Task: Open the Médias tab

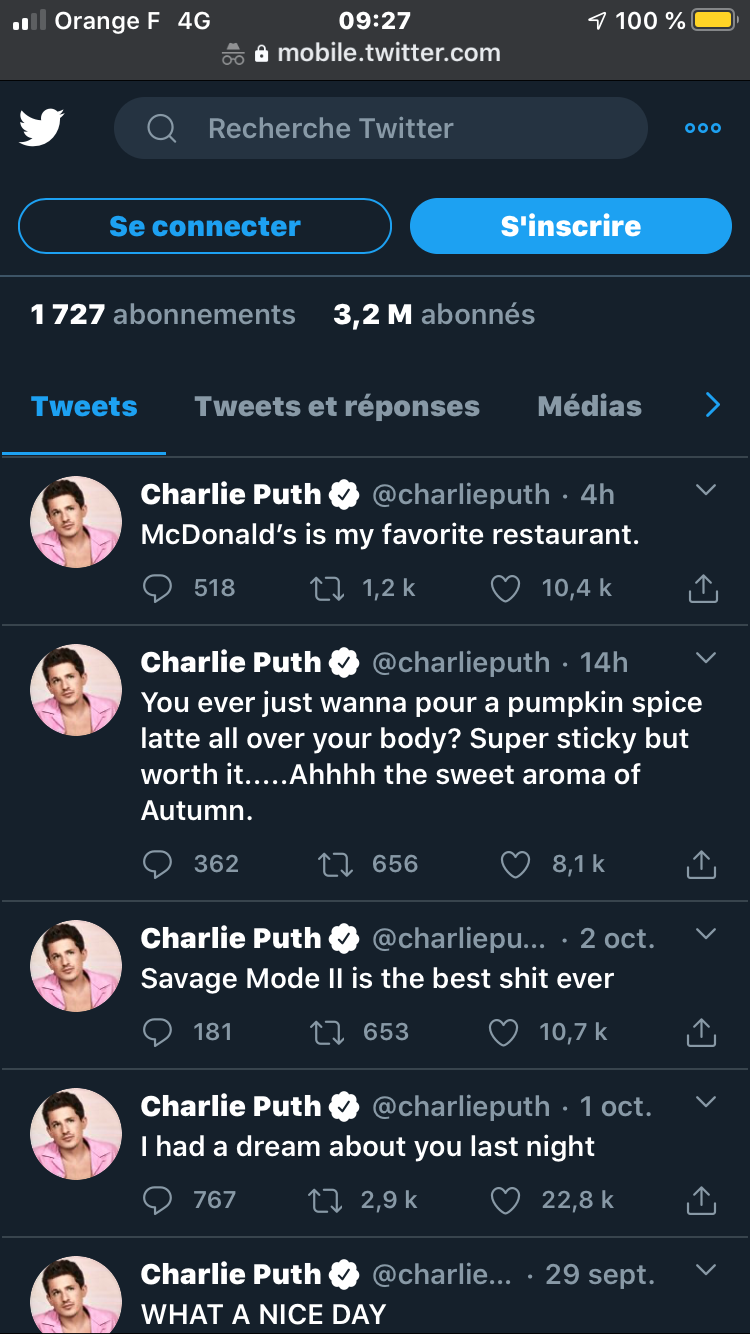Action: point(589,406)
